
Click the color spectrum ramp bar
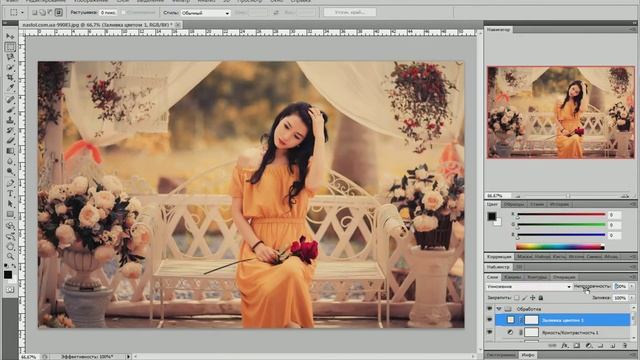(560, 247)
